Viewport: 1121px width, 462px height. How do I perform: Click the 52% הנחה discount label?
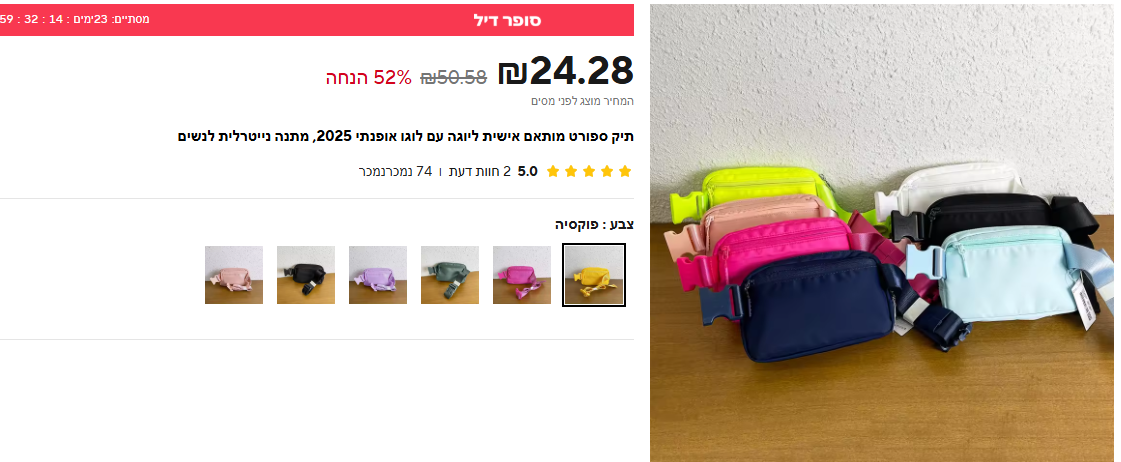point(369,77)
